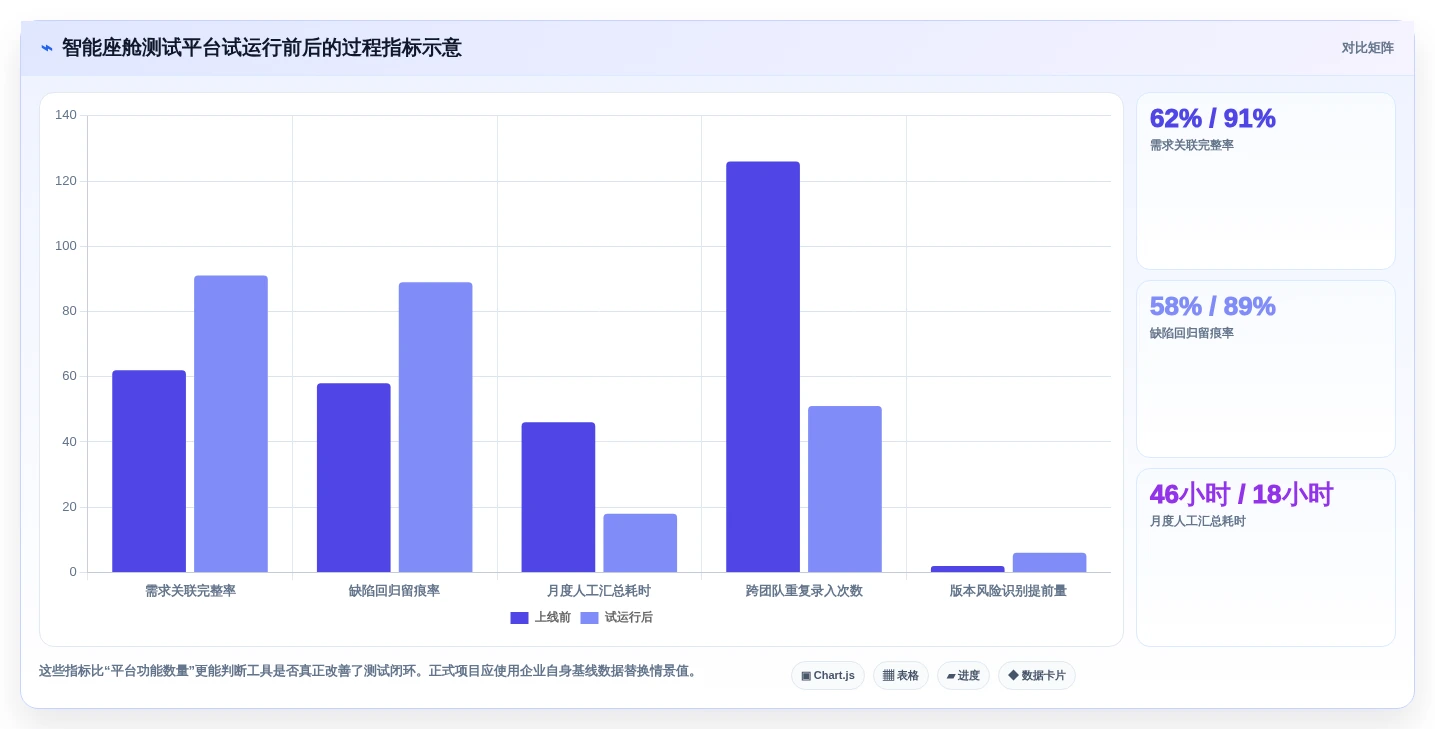The width and height of the screenshot is (1435, 729).
Task: Click the 试运行后 bar for 月度人工汇总耗时
Action: coord(640,543)
